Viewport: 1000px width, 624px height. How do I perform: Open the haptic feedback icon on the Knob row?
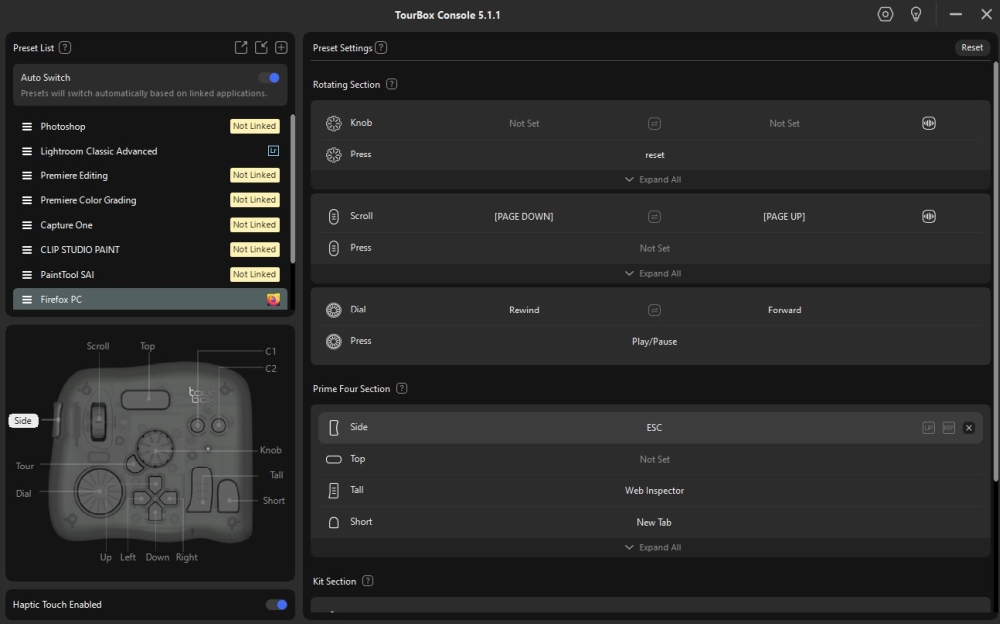[928, 122]
